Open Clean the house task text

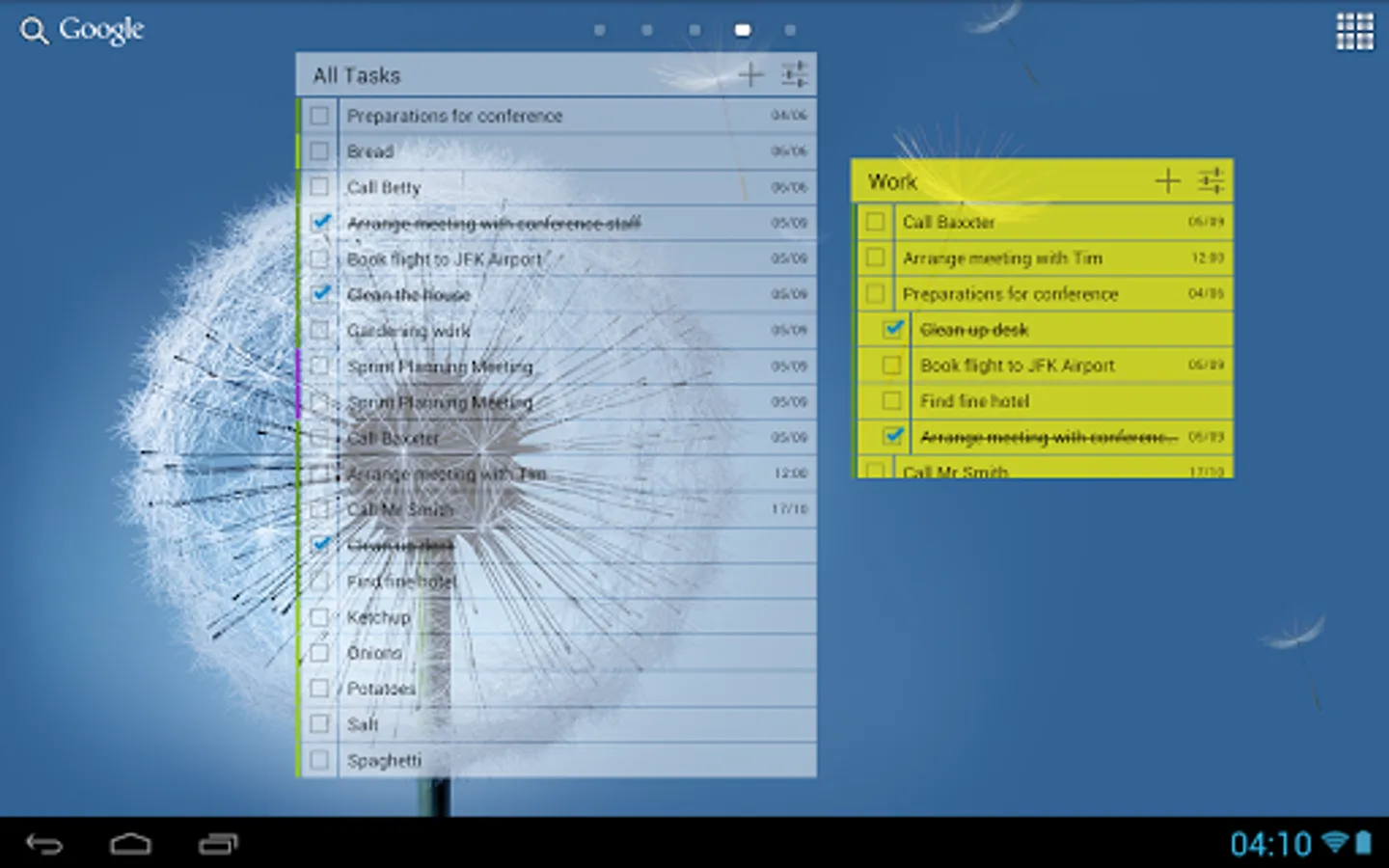[409, 294]
